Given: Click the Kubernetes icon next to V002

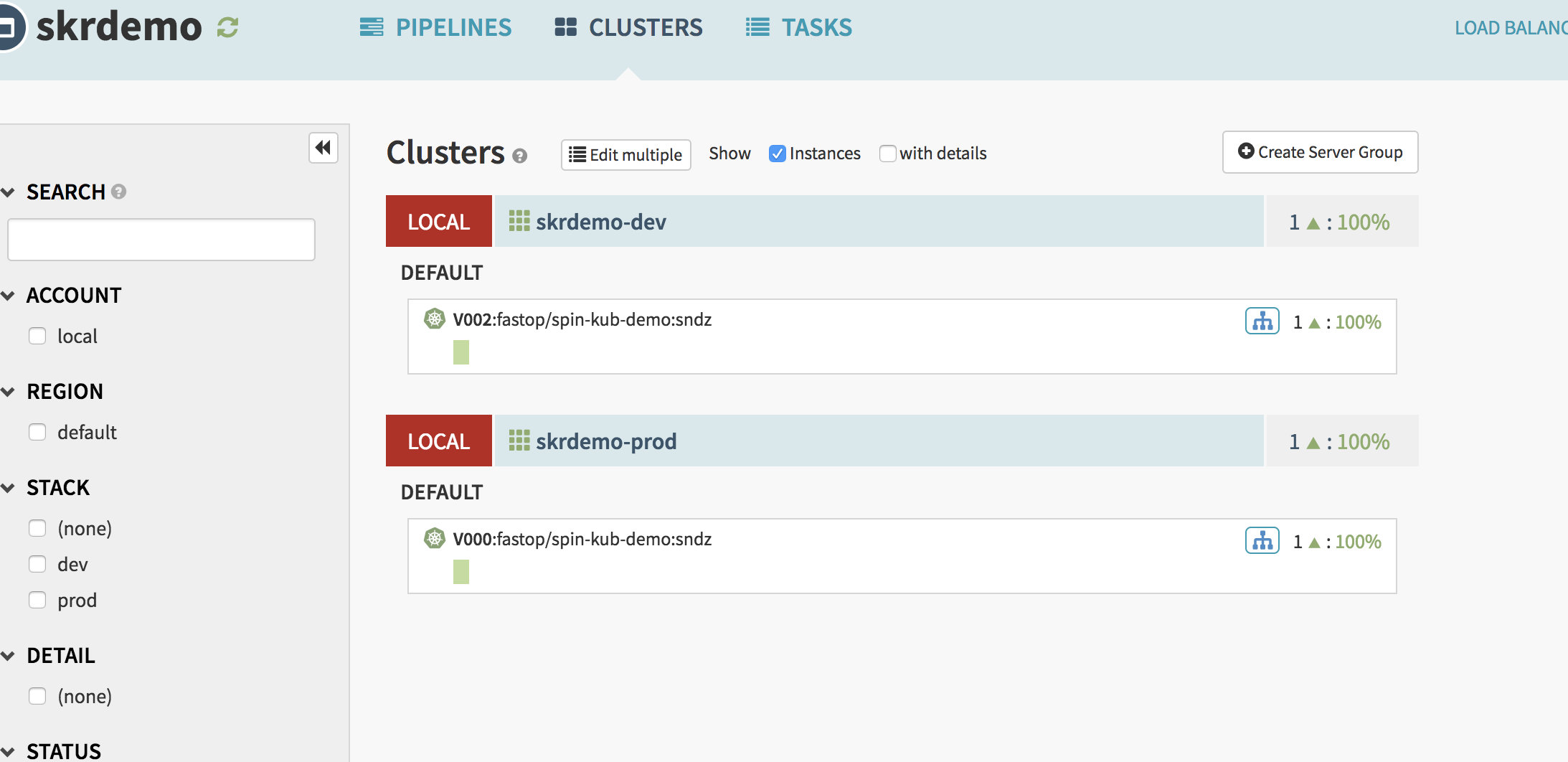Looking at the screenshot, I should point(435,319).
